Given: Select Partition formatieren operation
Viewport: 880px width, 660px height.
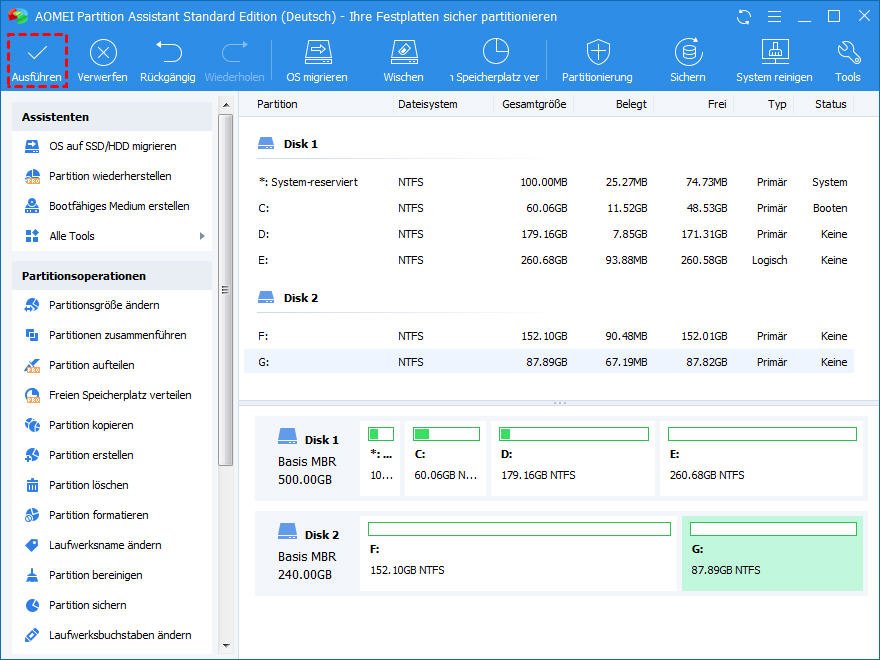Looking at the screenshot, I should (x=98, y=515).
